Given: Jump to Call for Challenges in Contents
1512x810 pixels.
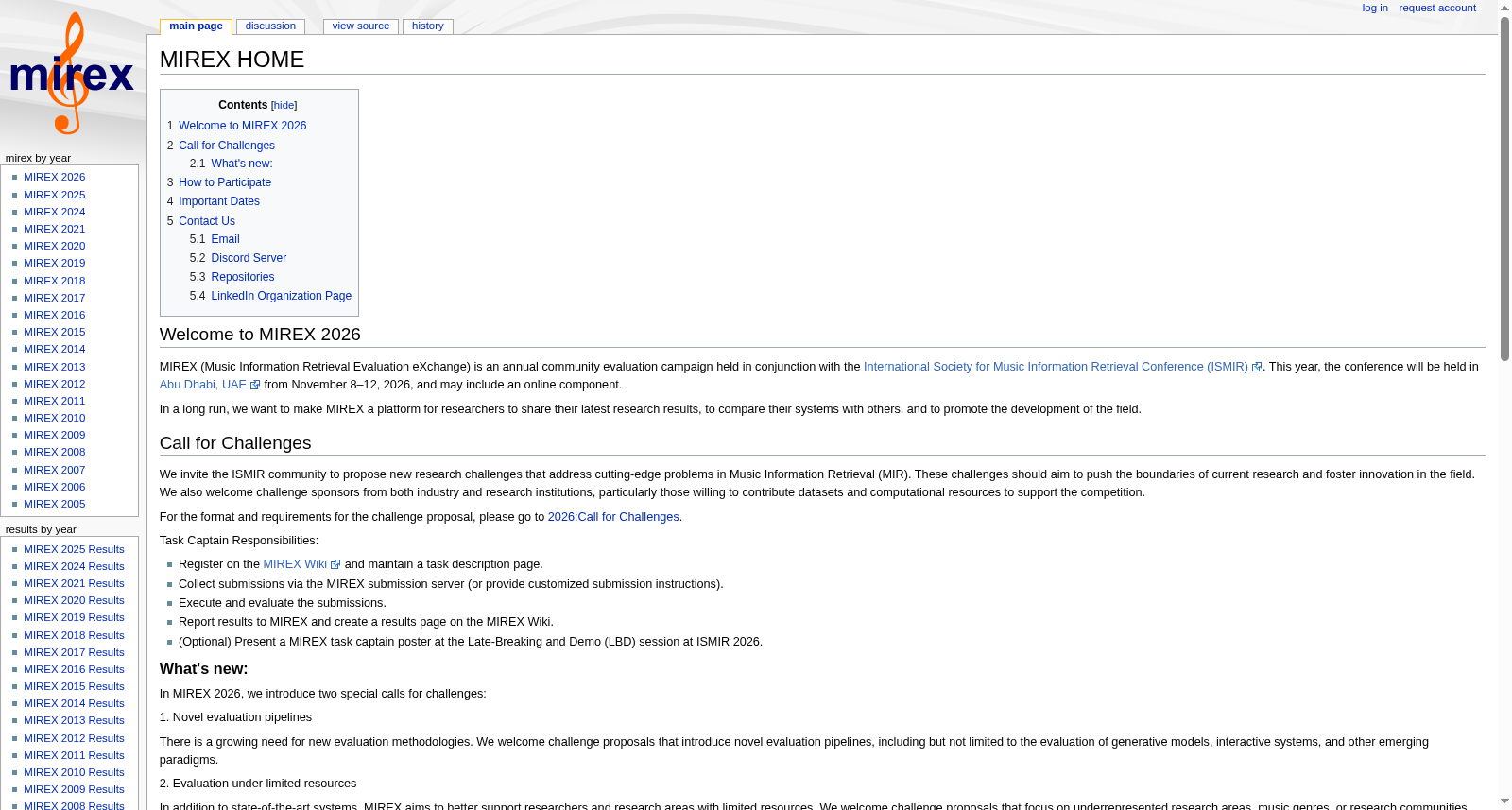Looking at the screenshot, I should pos(227,146).
